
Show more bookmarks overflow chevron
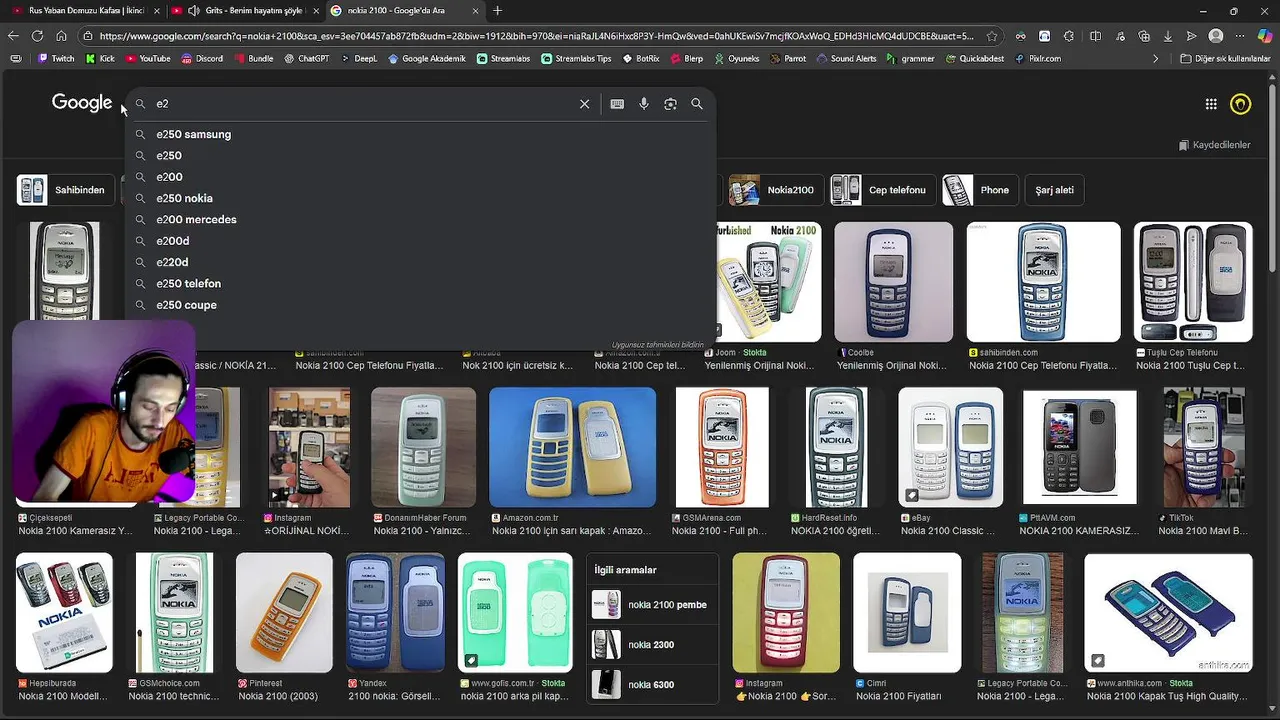point(1156,59)
